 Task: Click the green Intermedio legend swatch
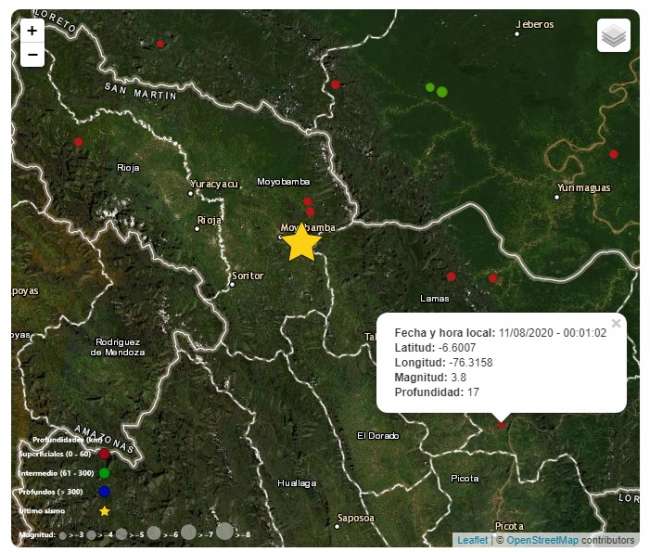(x=105, y=473)
